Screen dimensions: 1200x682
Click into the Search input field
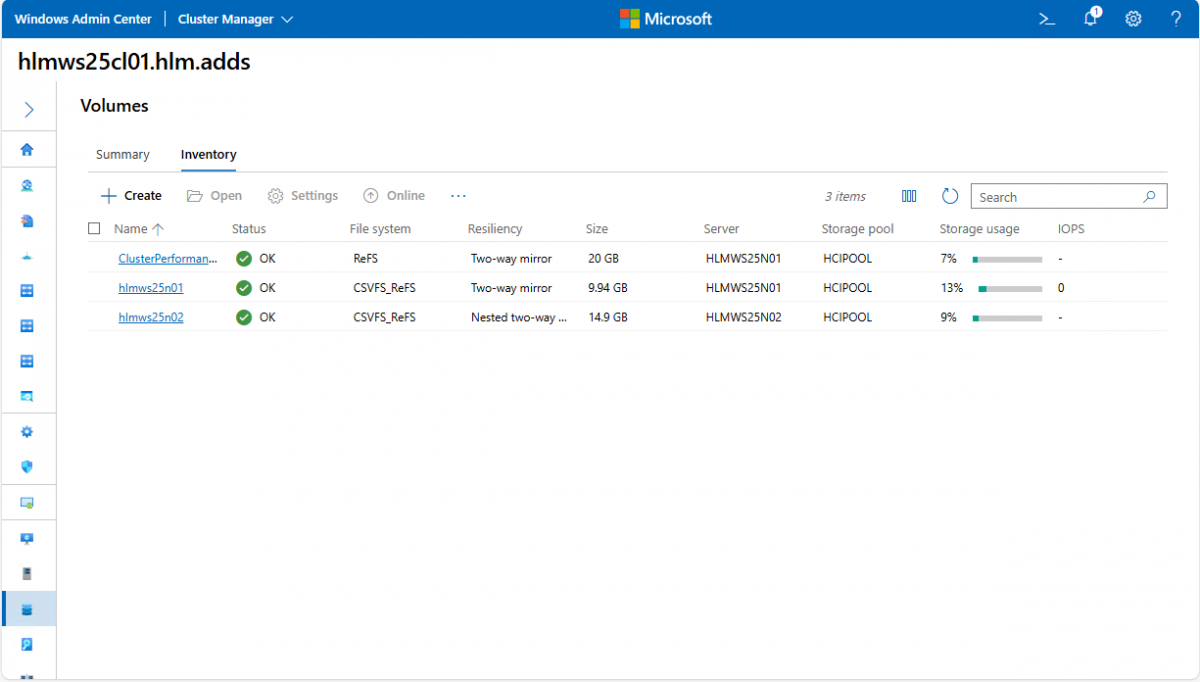pos(1055,197)
